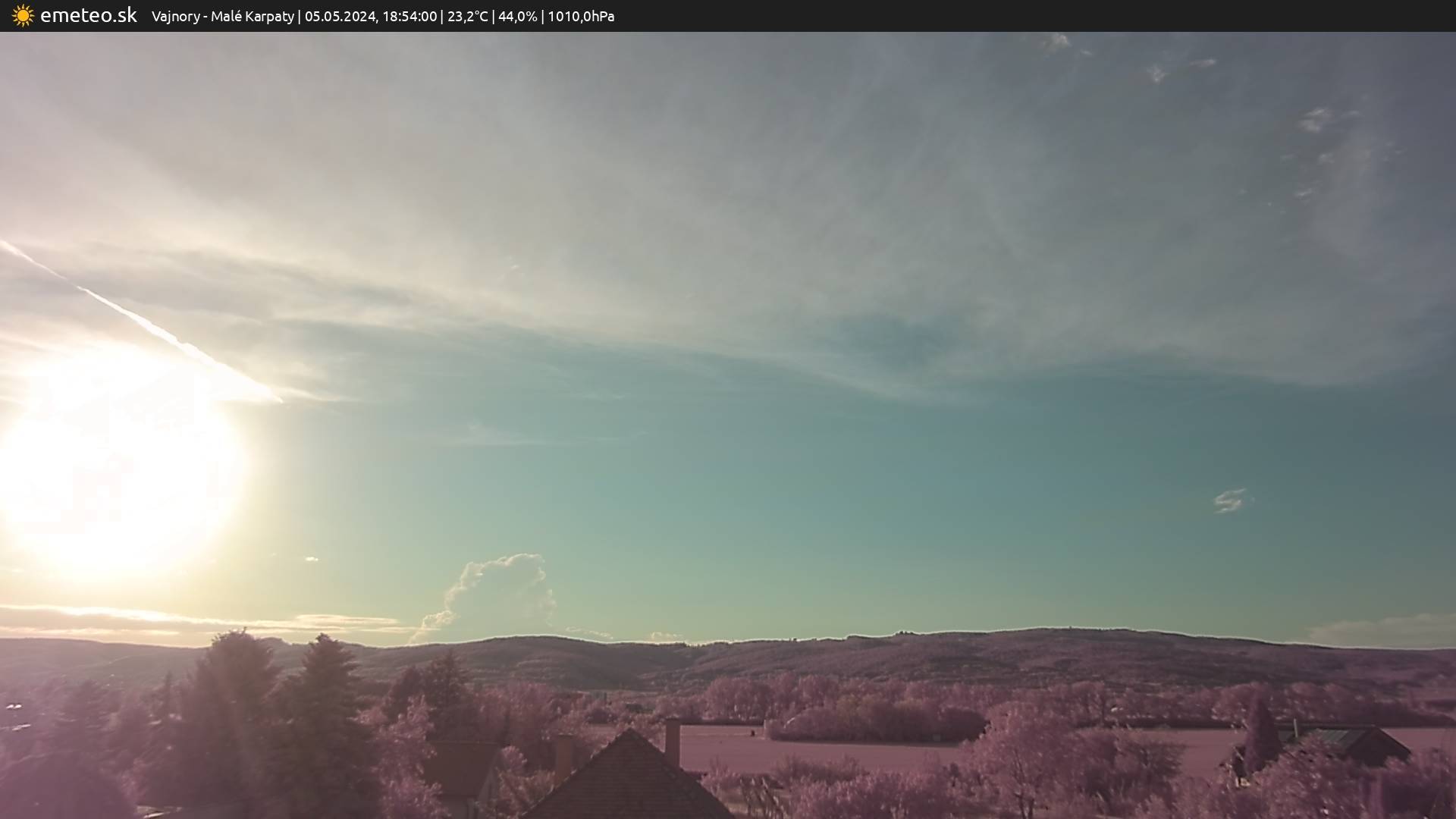Click the emeteo.sk sun logo icon
1456x819 pixels.
pos(23,16)
